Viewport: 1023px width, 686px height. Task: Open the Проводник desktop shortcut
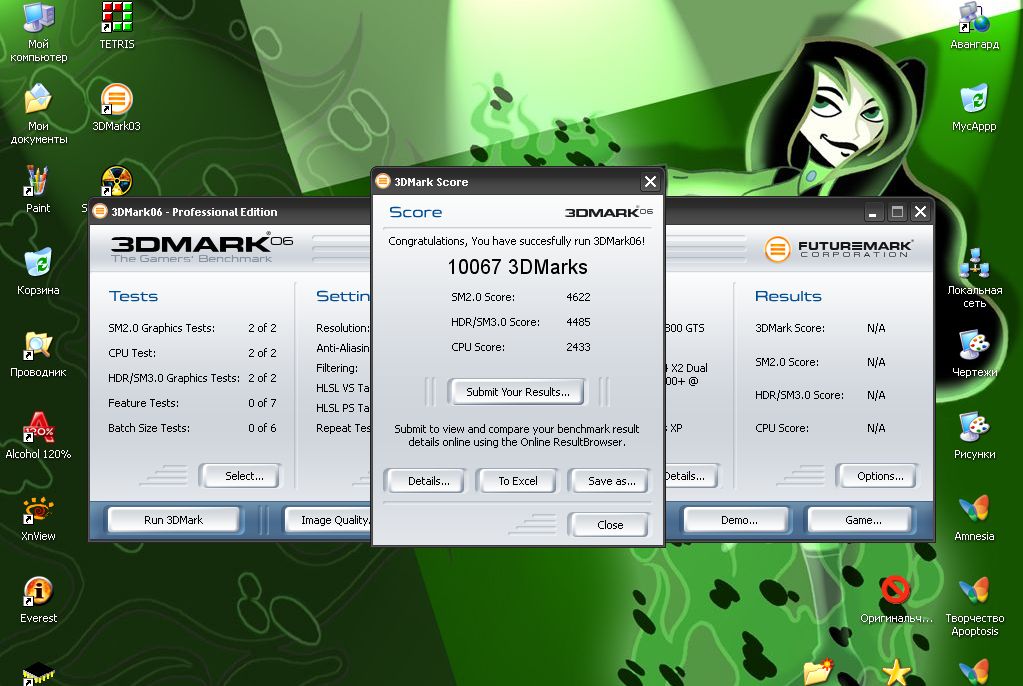tap(38, 354)
